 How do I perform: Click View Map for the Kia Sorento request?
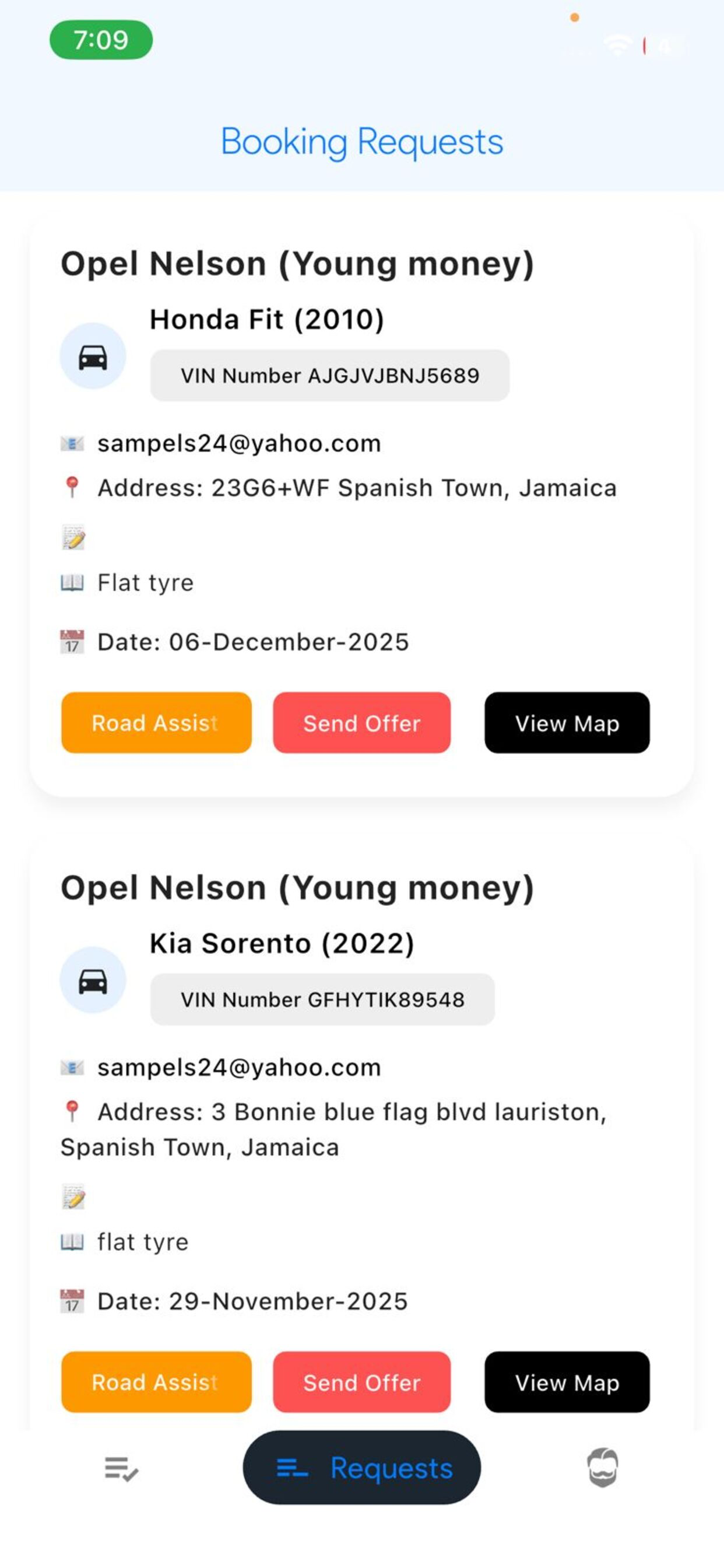[567, 1382]
